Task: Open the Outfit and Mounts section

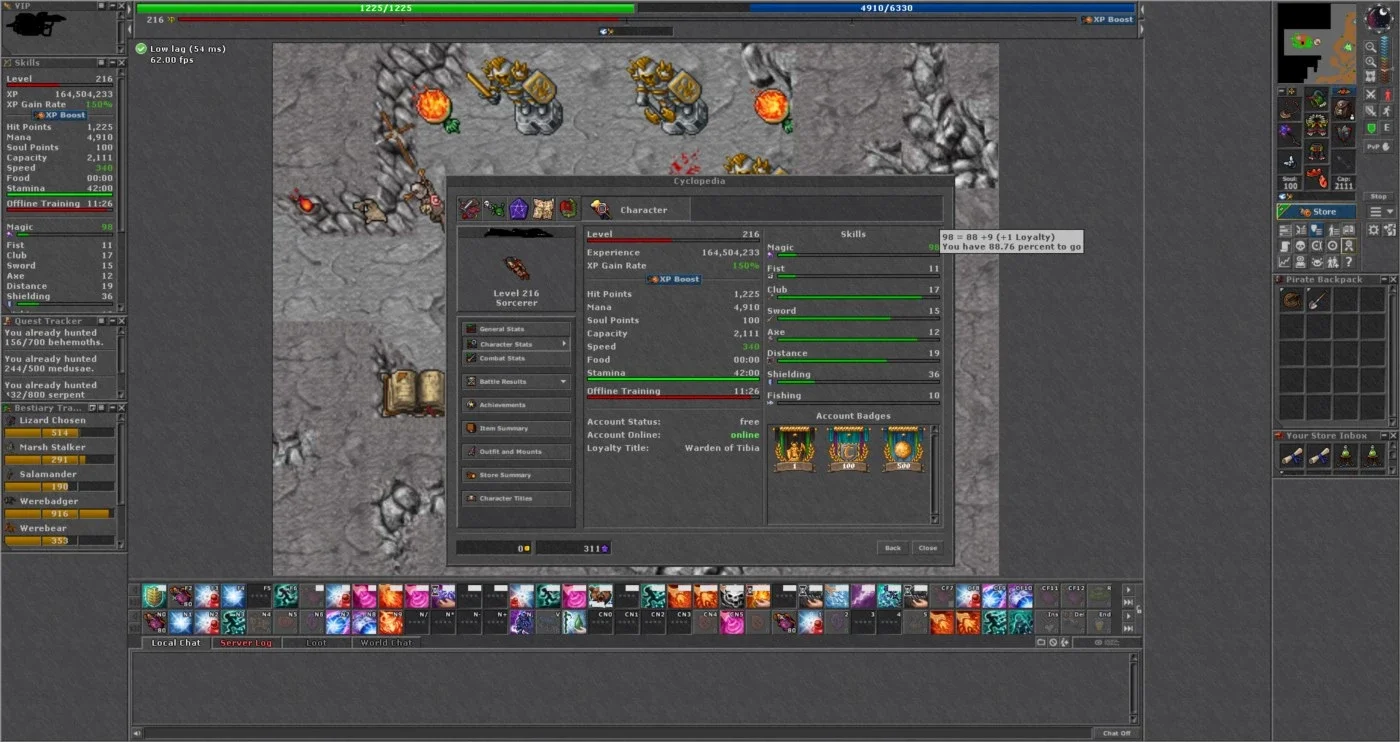Action: click(x=517, y=452)
